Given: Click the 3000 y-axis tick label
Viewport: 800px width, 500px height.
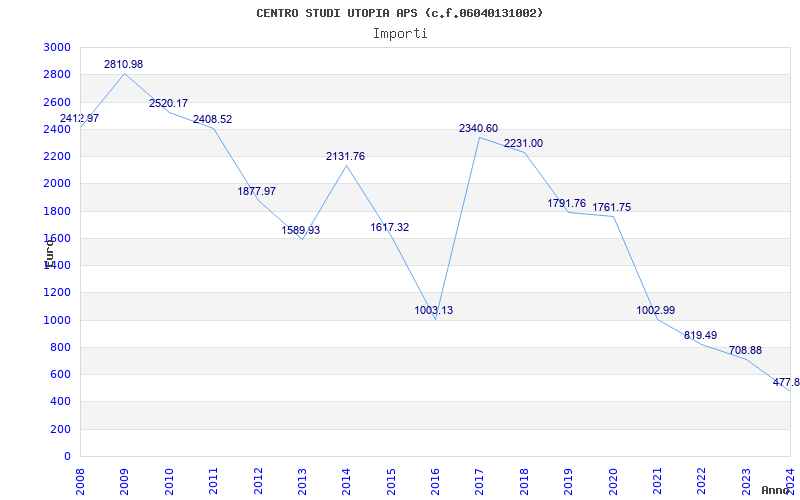Looking at the screenshot, I should tap(57, 47).
